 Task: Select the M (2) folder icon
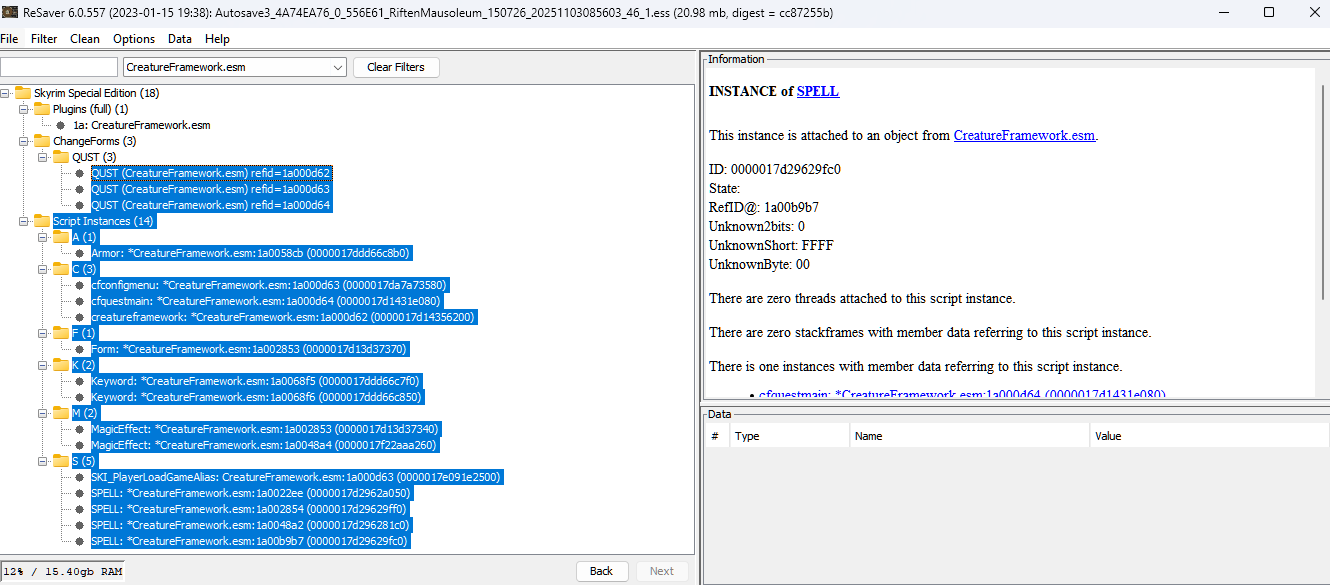point(61,413)
